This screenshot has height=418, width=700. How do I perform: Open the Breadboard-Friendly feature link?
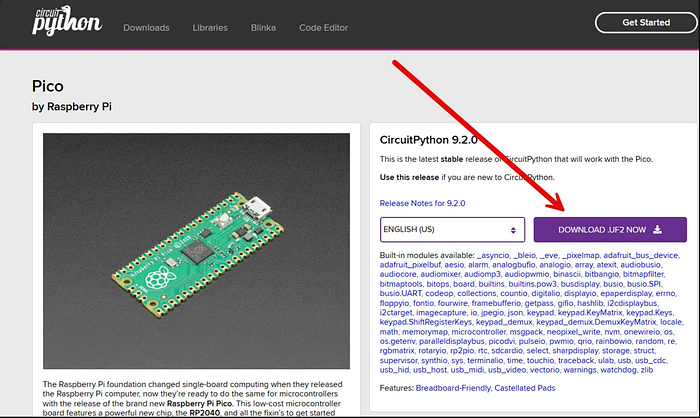pyautogui.click(x=453, y=388)
